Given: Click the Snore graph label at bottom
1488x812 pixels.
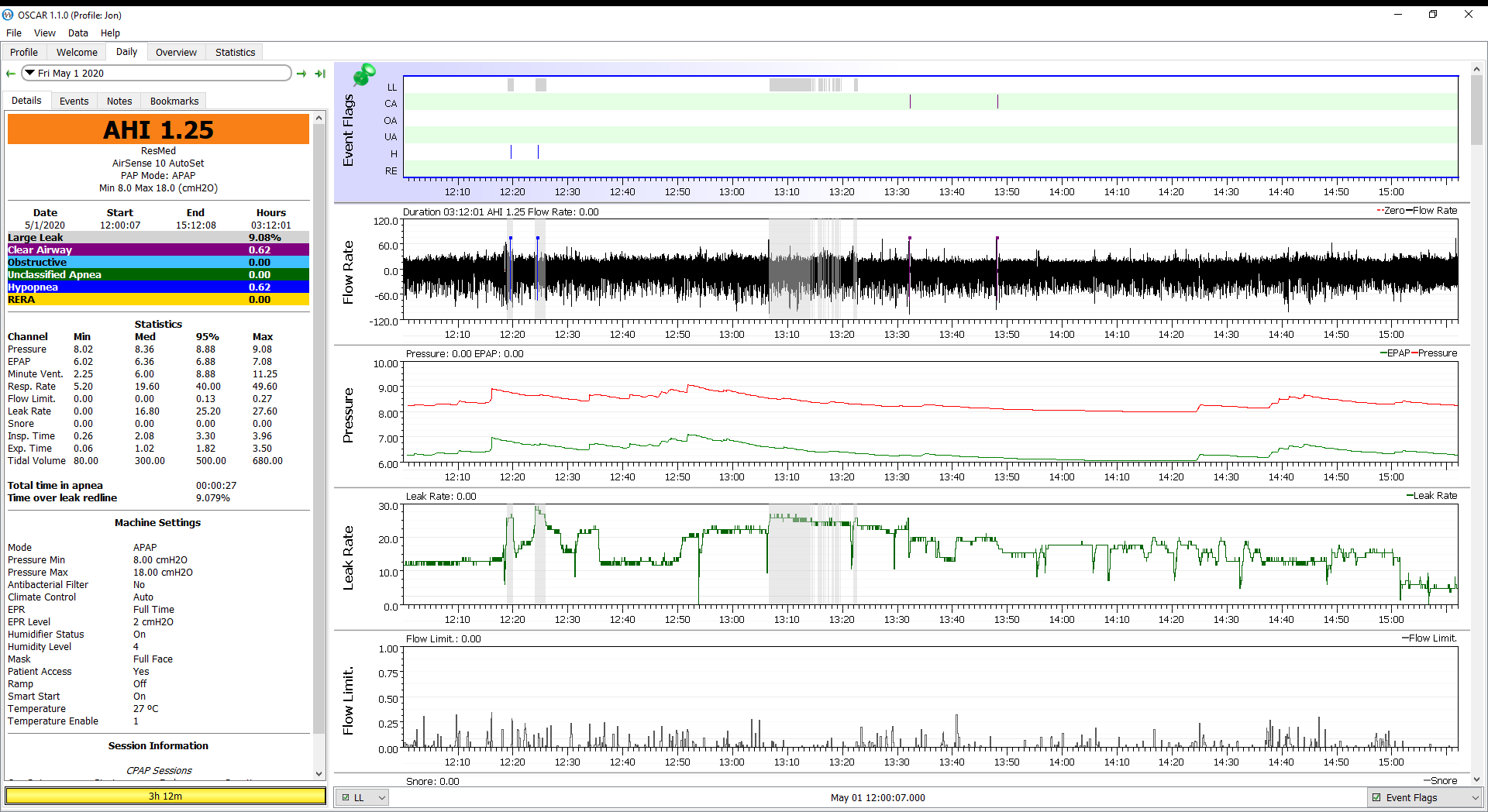Looking at the screenshot, I should coord(432,781).
